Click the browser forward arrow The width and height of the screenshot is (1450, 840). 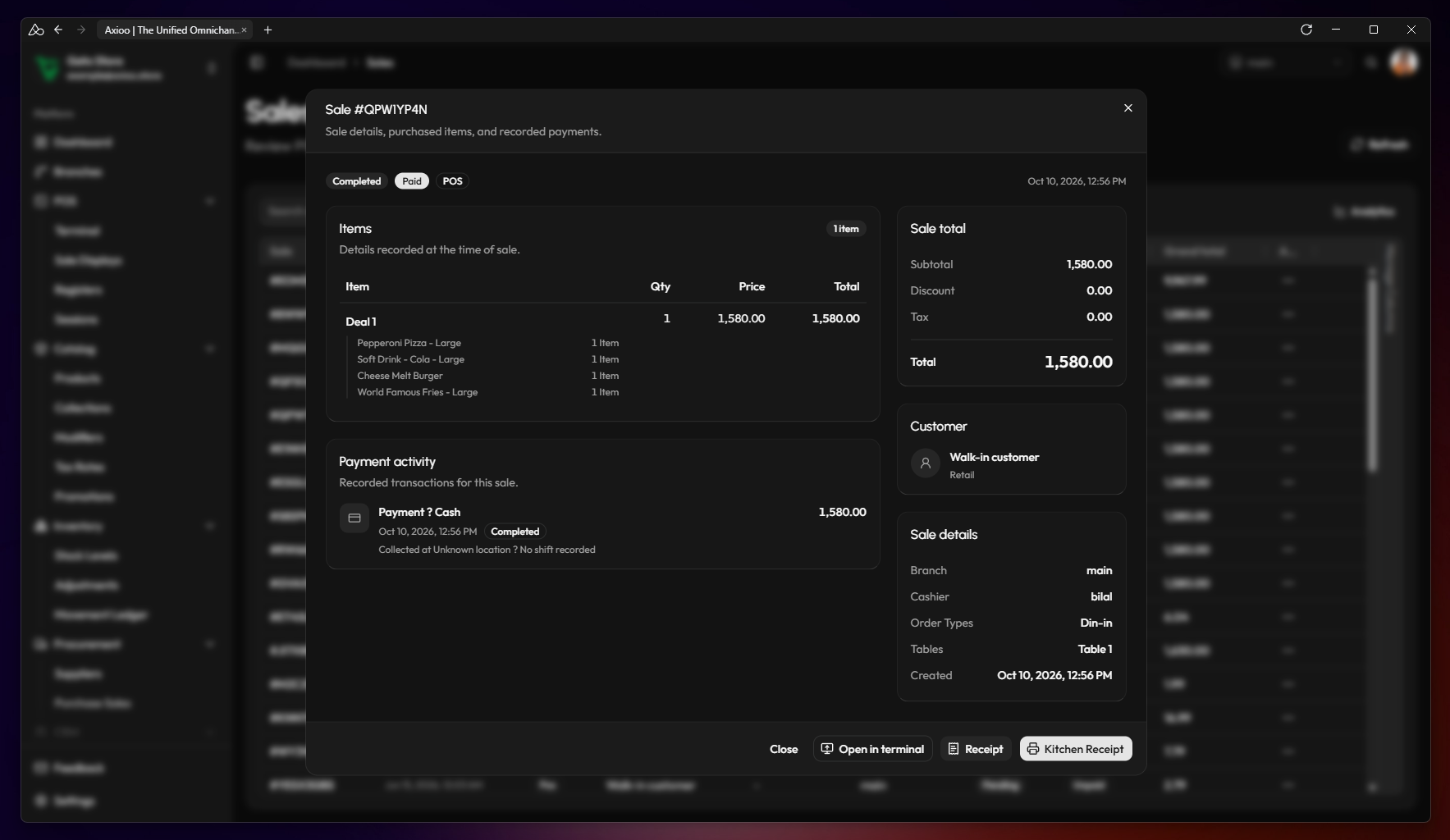(x=81, y=30)
